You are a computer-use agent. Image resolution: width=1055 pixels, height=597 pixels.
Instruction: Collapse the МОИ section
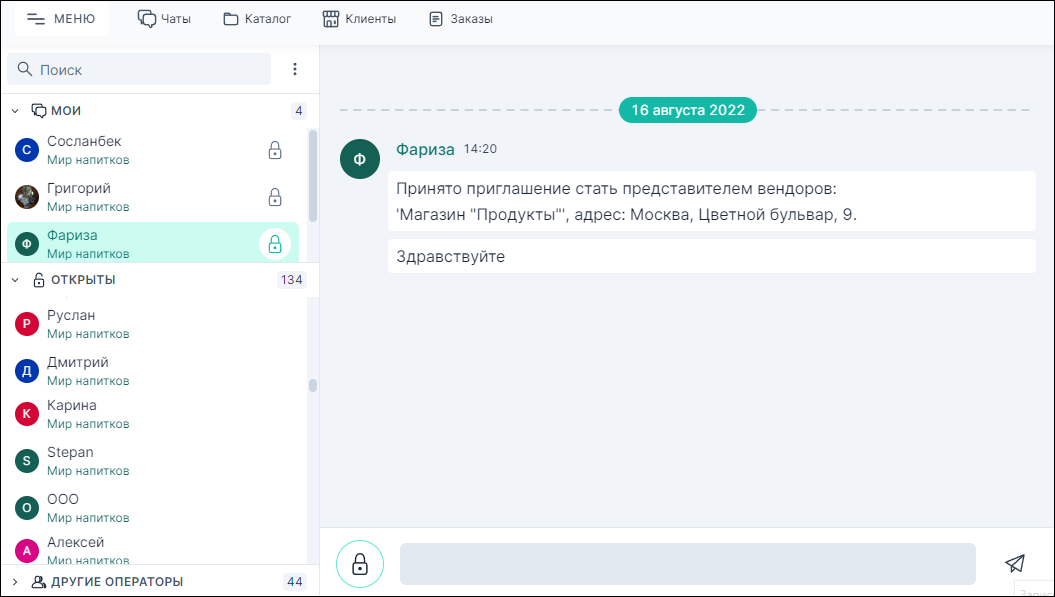(x=14, y=110)
